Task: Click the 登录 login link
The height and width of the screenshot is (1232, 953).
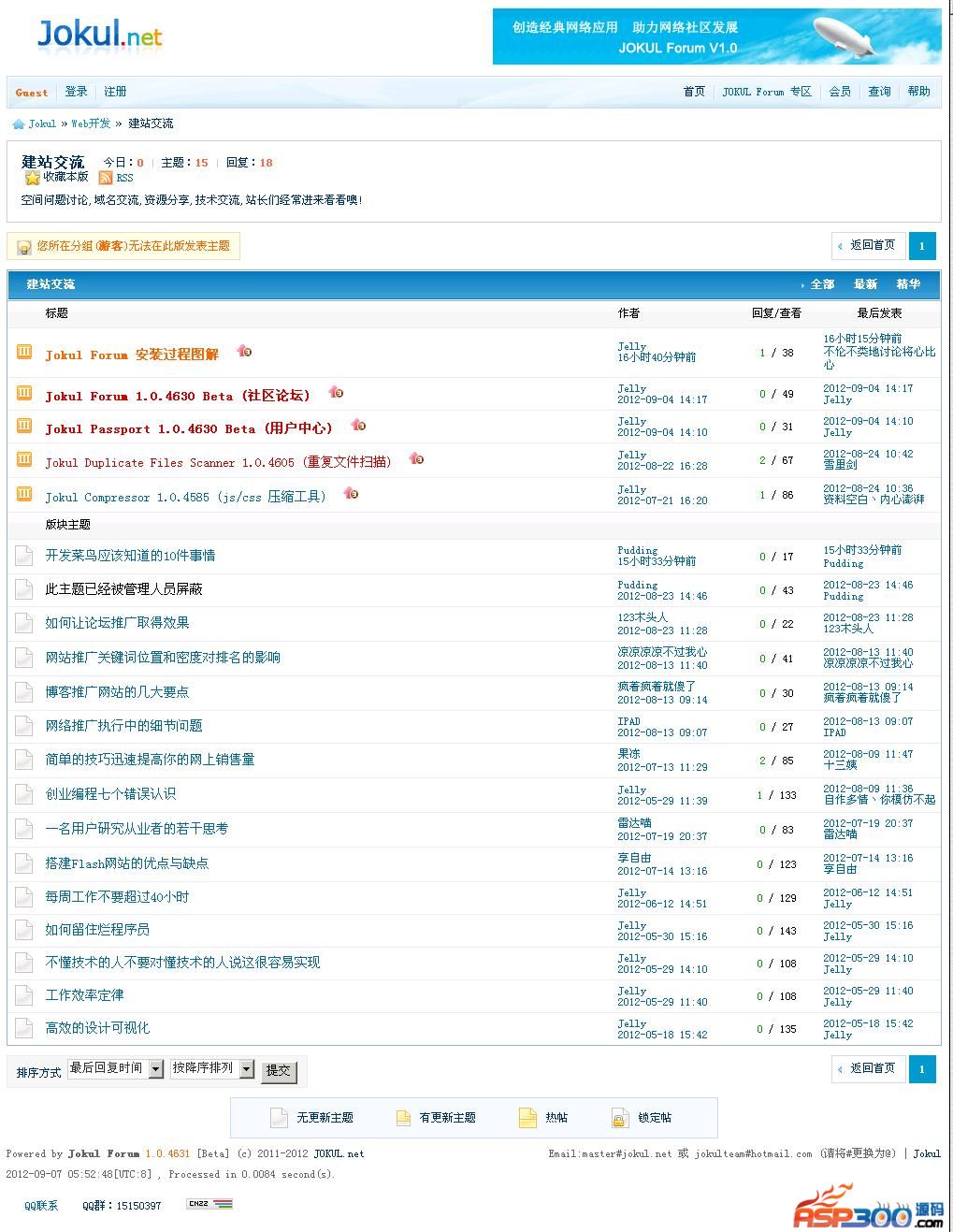Action: (76, 92)
